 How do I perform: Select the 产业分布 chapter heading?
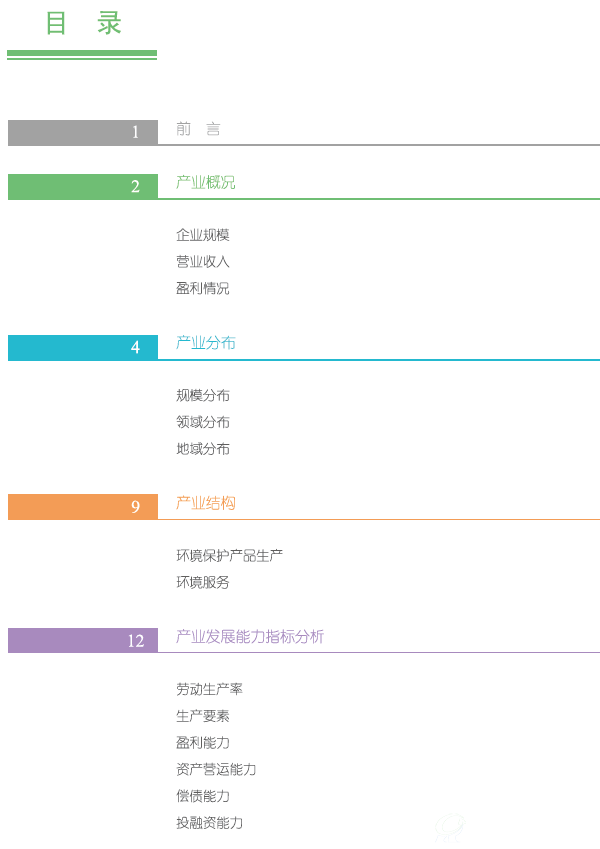pyautogui.click(x=205, y=343)
